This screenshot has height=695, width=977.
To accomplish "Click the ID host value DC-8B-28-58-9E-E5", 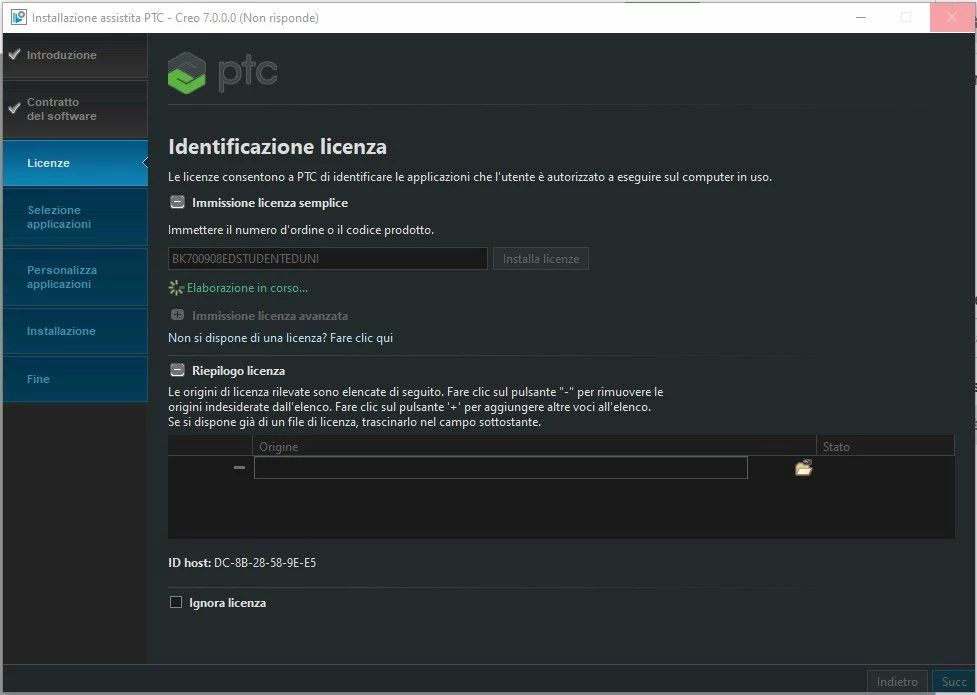I will [265, 563].
